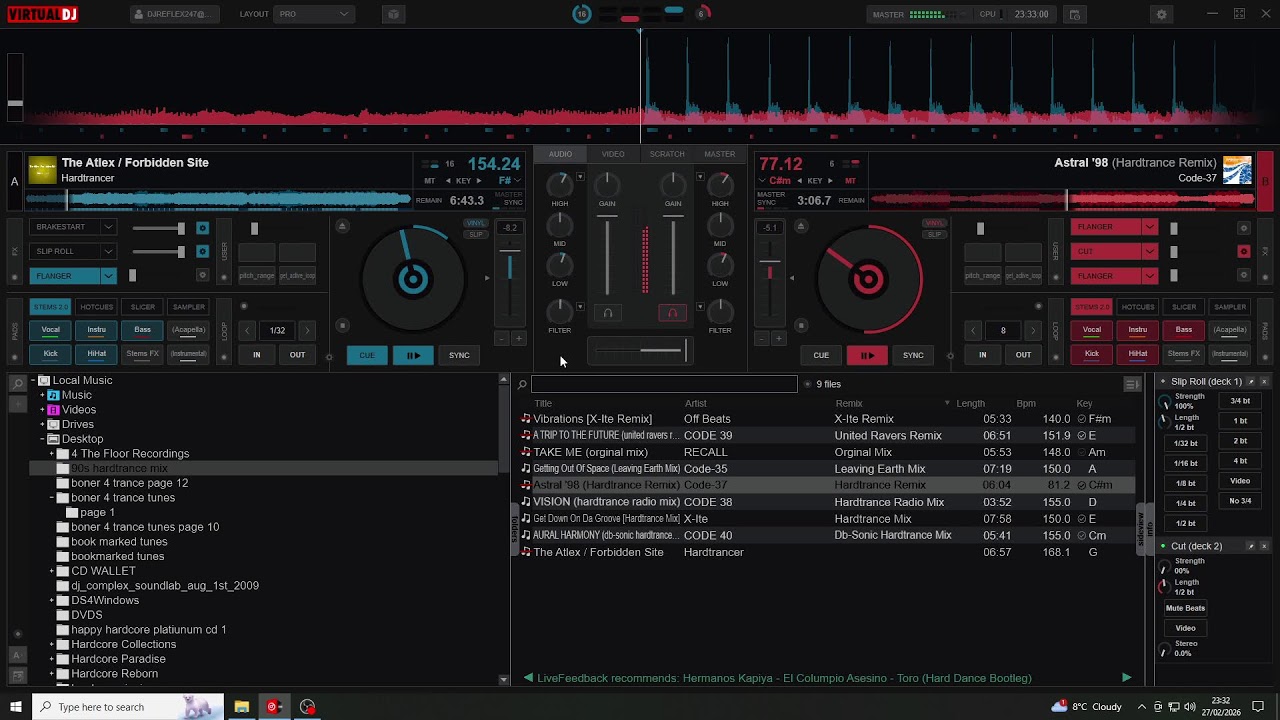Screen dimensions: 1280x720
Task: Click the 1/16 bt slip roll pad
Action: coord(1185,463)
